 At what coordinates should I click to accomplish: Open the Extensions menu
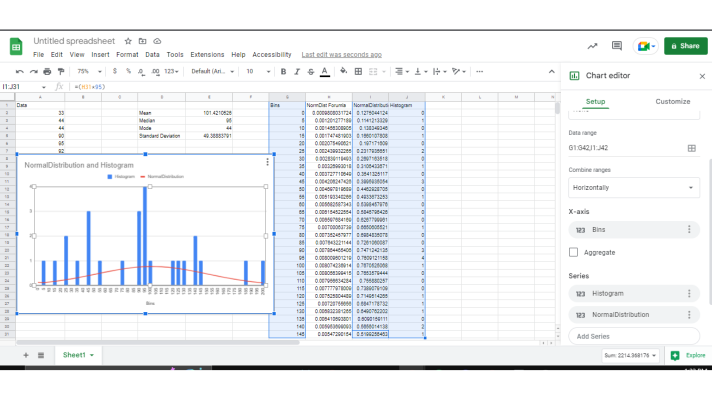coord(207,54)
